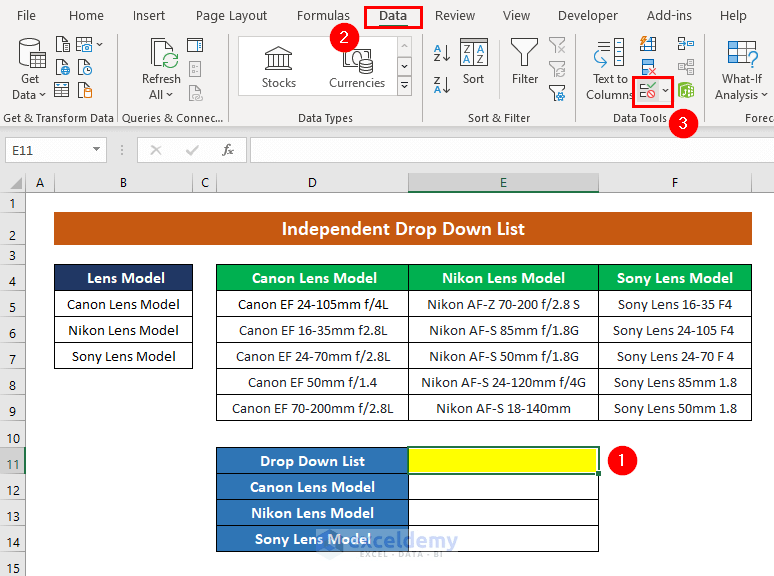Open the Get Data menu
Viewport: 774px width, 576px height.
pyautogui.click(x=30, y=69)
